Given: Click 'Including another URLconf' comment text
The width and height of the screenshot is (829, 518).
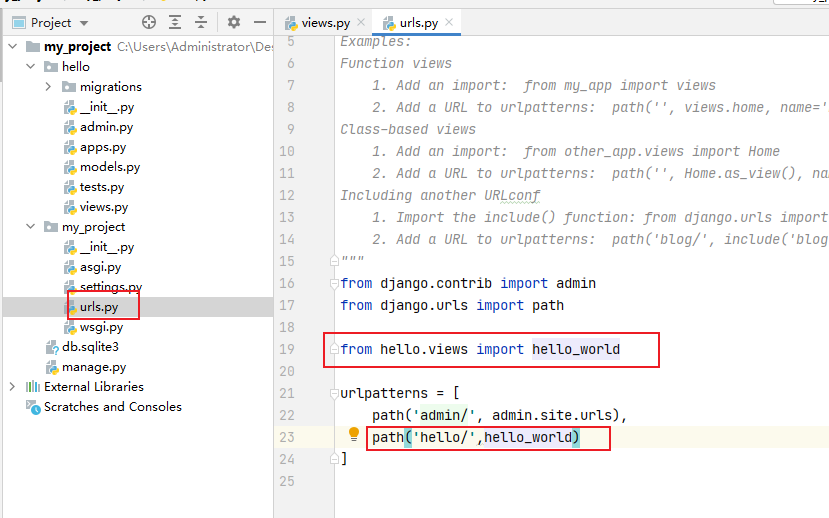Looking at the screenshot, I should tap(440, 196).
